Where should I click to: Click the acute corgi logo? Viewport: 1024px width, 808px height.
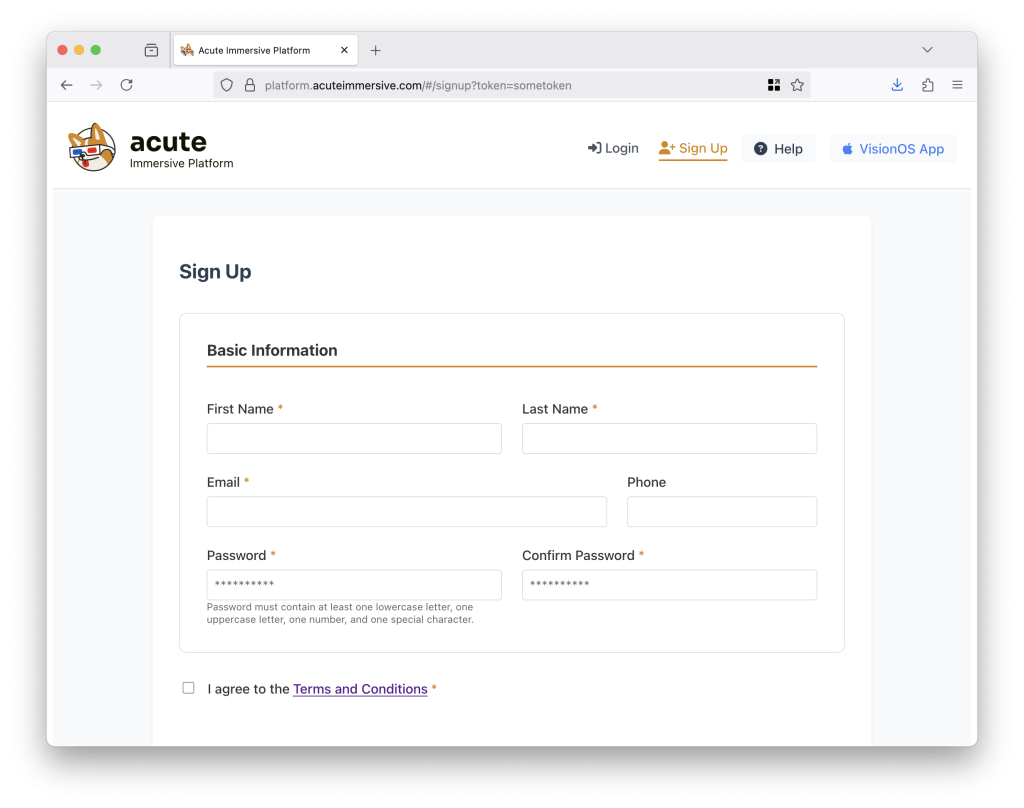pos(92,148)
